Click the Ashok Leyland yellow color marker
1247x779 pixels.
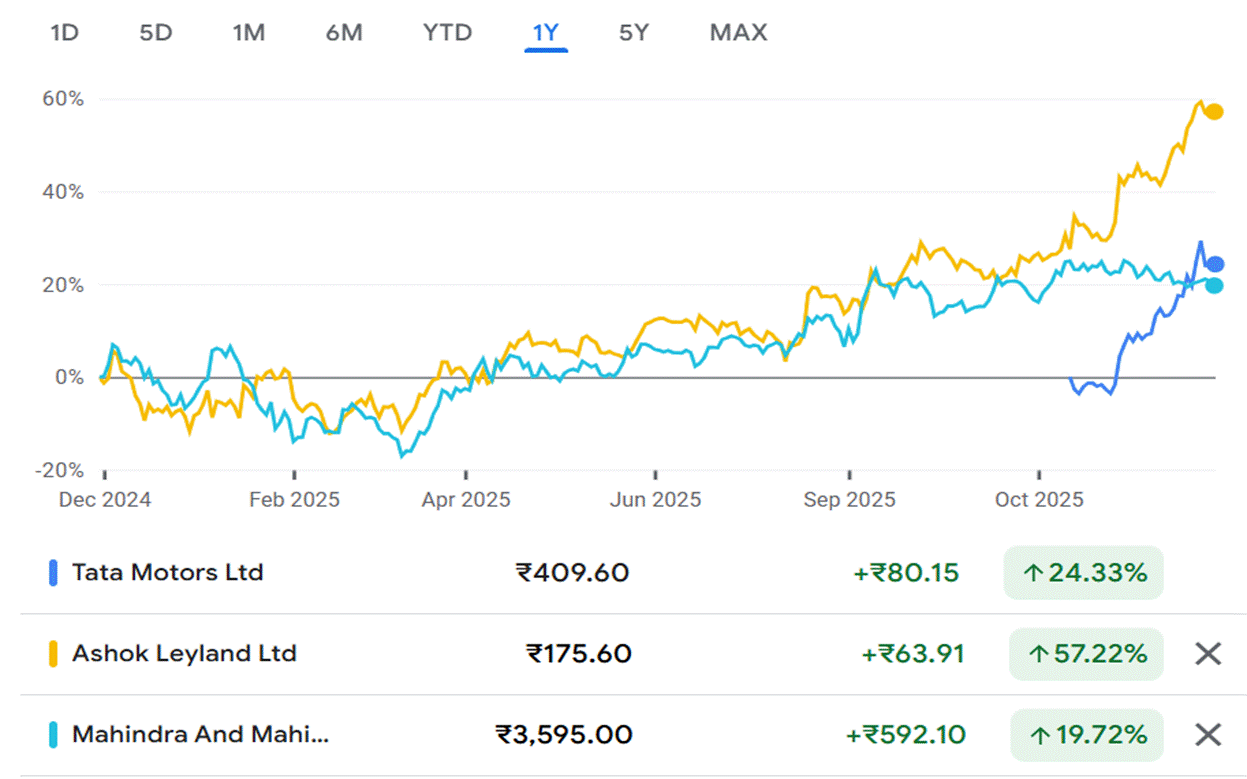[53, 654]
